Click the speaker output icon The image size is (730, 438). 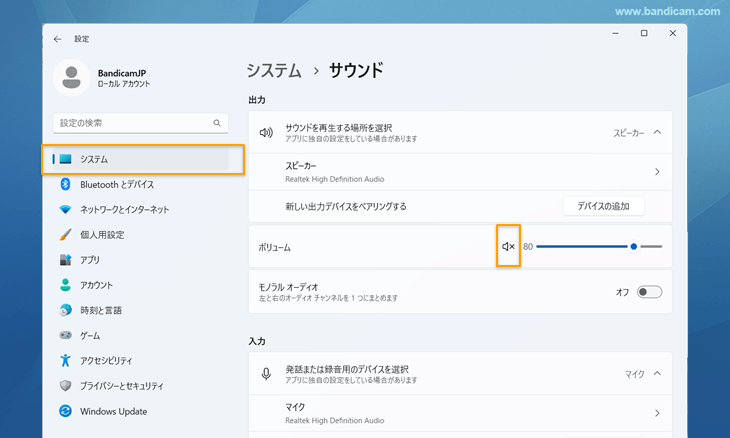tap(266, 133)
